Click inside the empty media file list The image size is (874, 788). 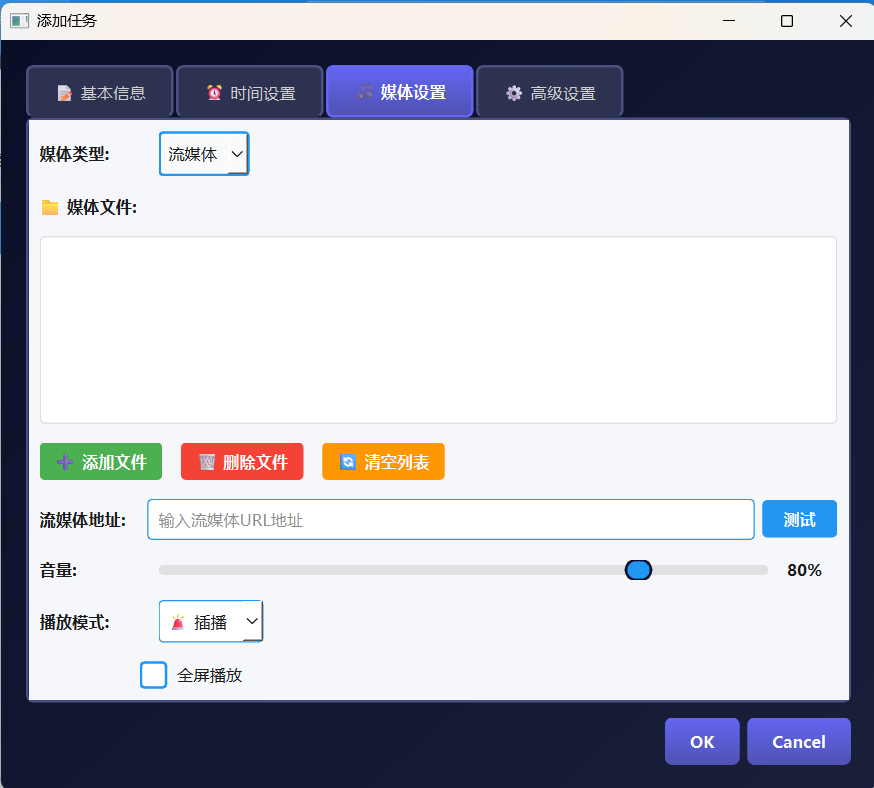tap(437, 330)
